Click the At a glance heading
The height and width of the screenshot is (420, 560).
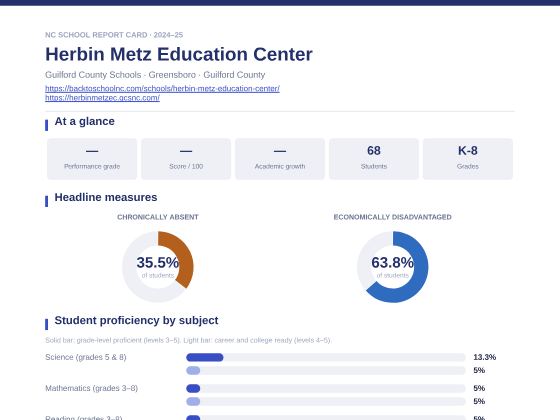point(84,121)
